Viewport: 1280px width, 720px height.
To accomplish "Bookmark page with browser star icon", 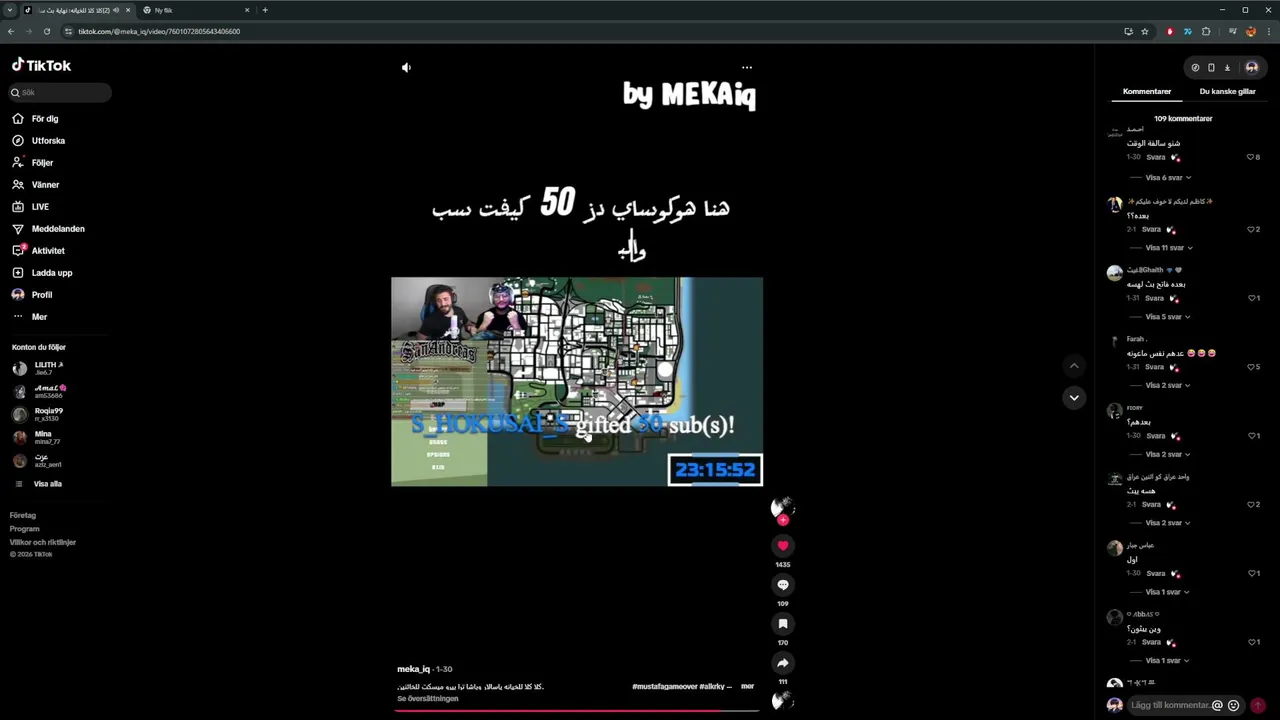I will coord(1145,31).
